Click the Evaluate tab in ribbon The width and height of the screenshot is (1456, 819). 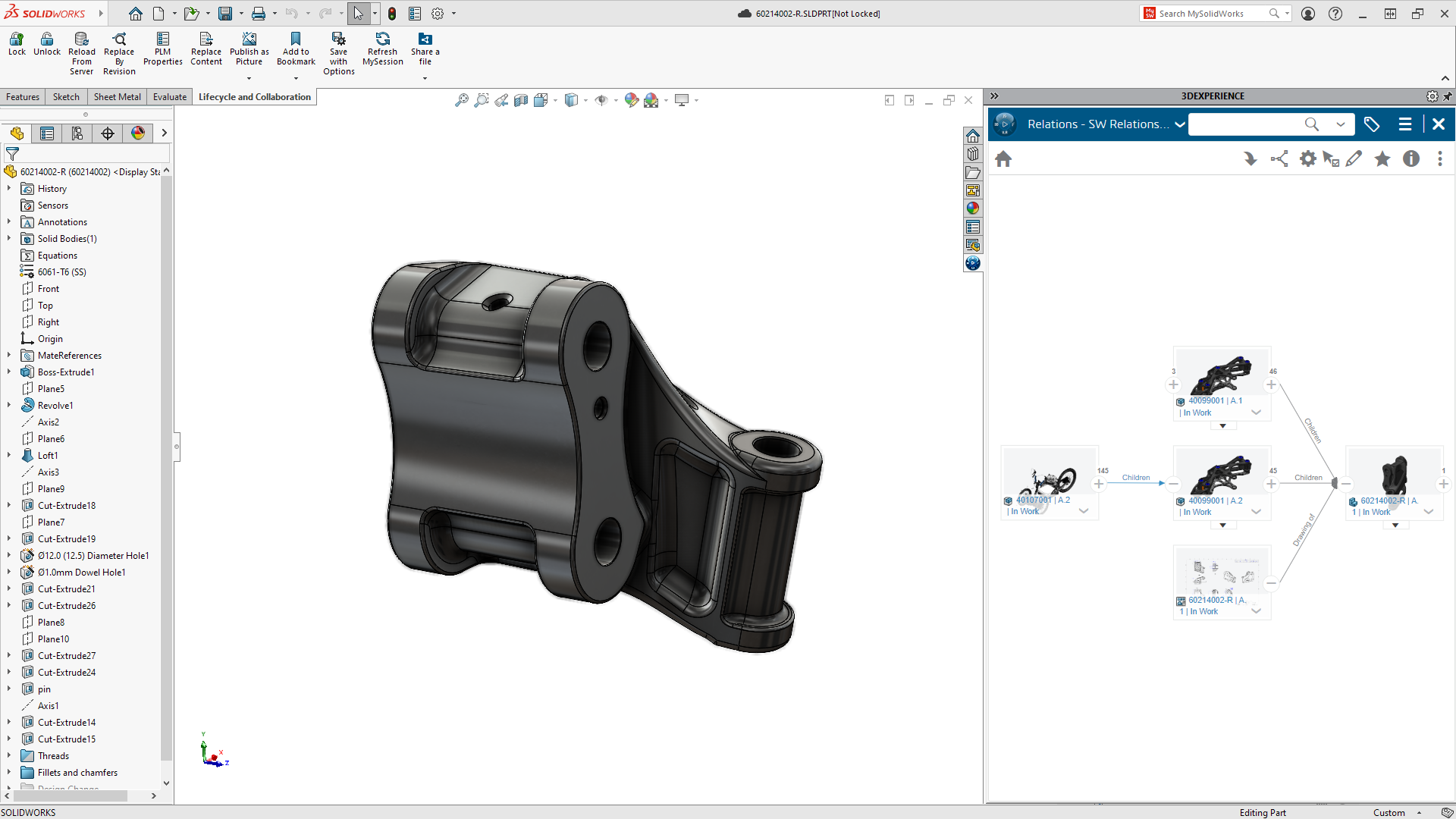click(168, 96)
